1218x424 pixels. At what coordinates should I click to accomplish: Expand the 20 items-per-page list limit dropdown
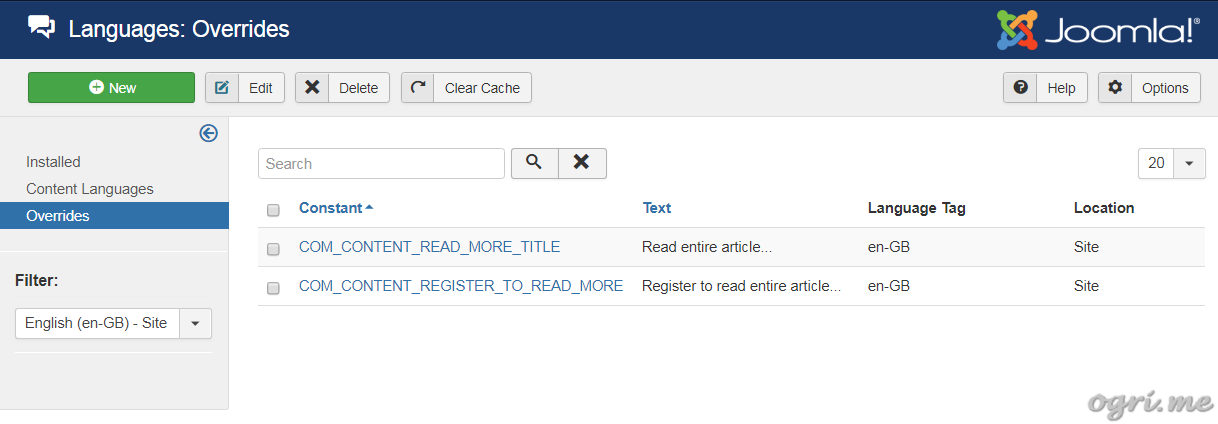[1172, 163]
